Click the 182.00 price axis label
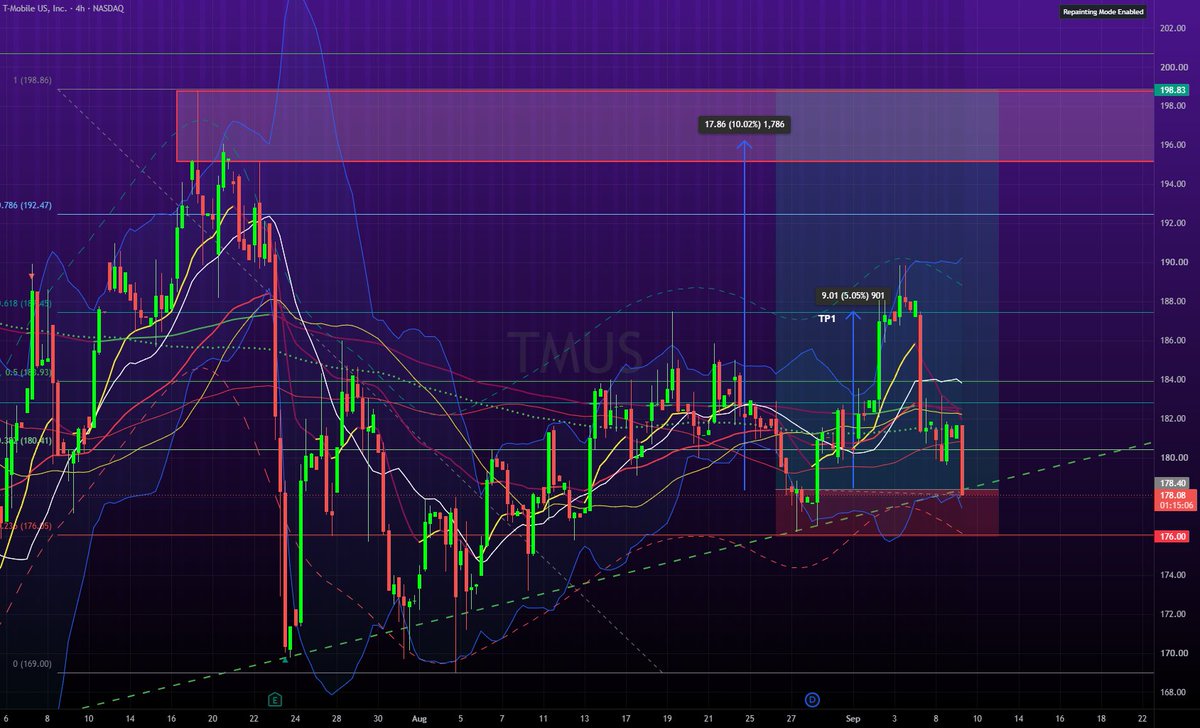The height and width of the screenshot is (728, 1200). 1172,418
